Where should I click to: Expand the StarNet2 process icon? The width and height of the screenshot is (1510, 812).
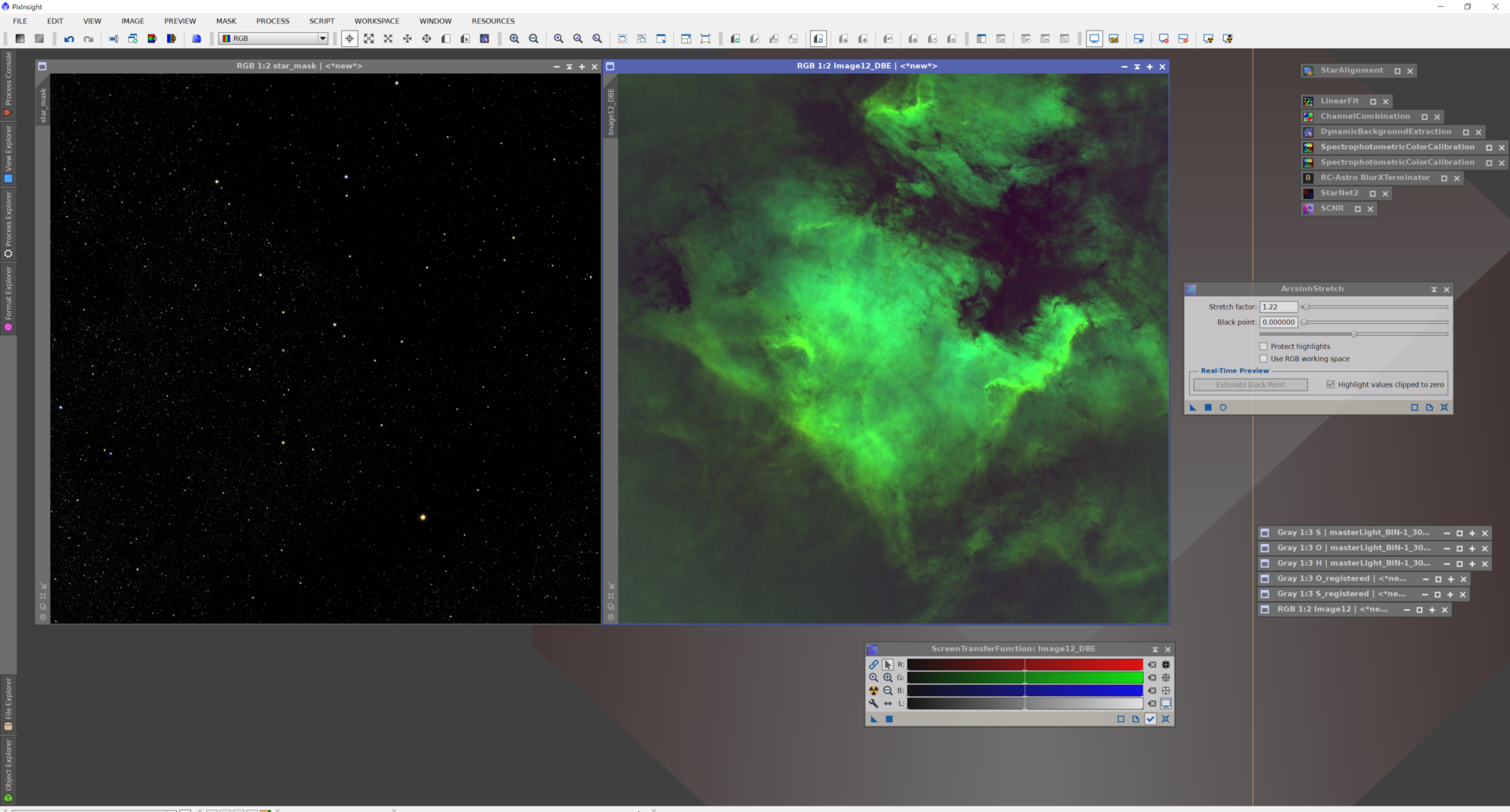tap(1372, 193)
